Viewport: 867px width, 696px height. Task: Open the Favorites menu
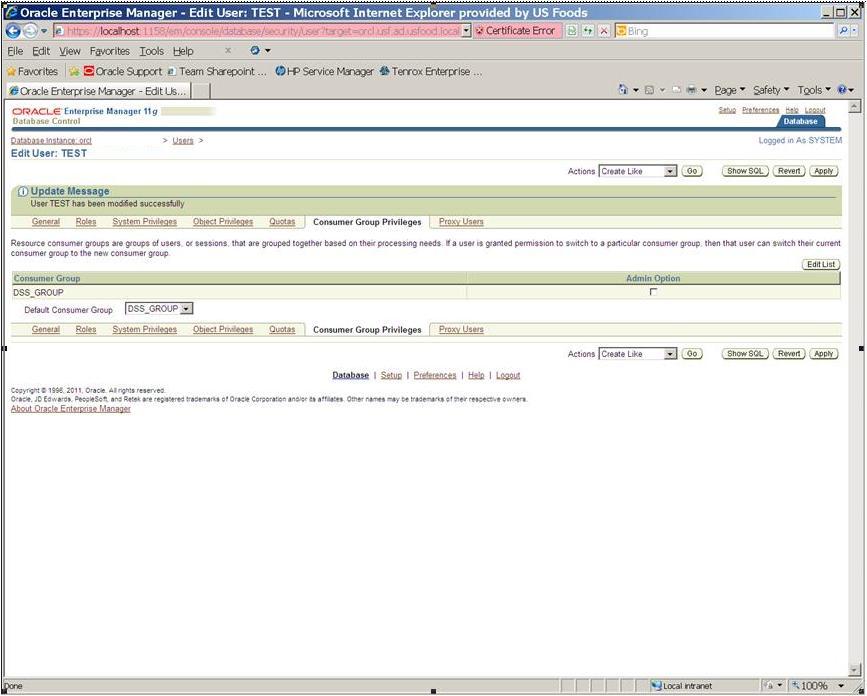click(109, 51)
